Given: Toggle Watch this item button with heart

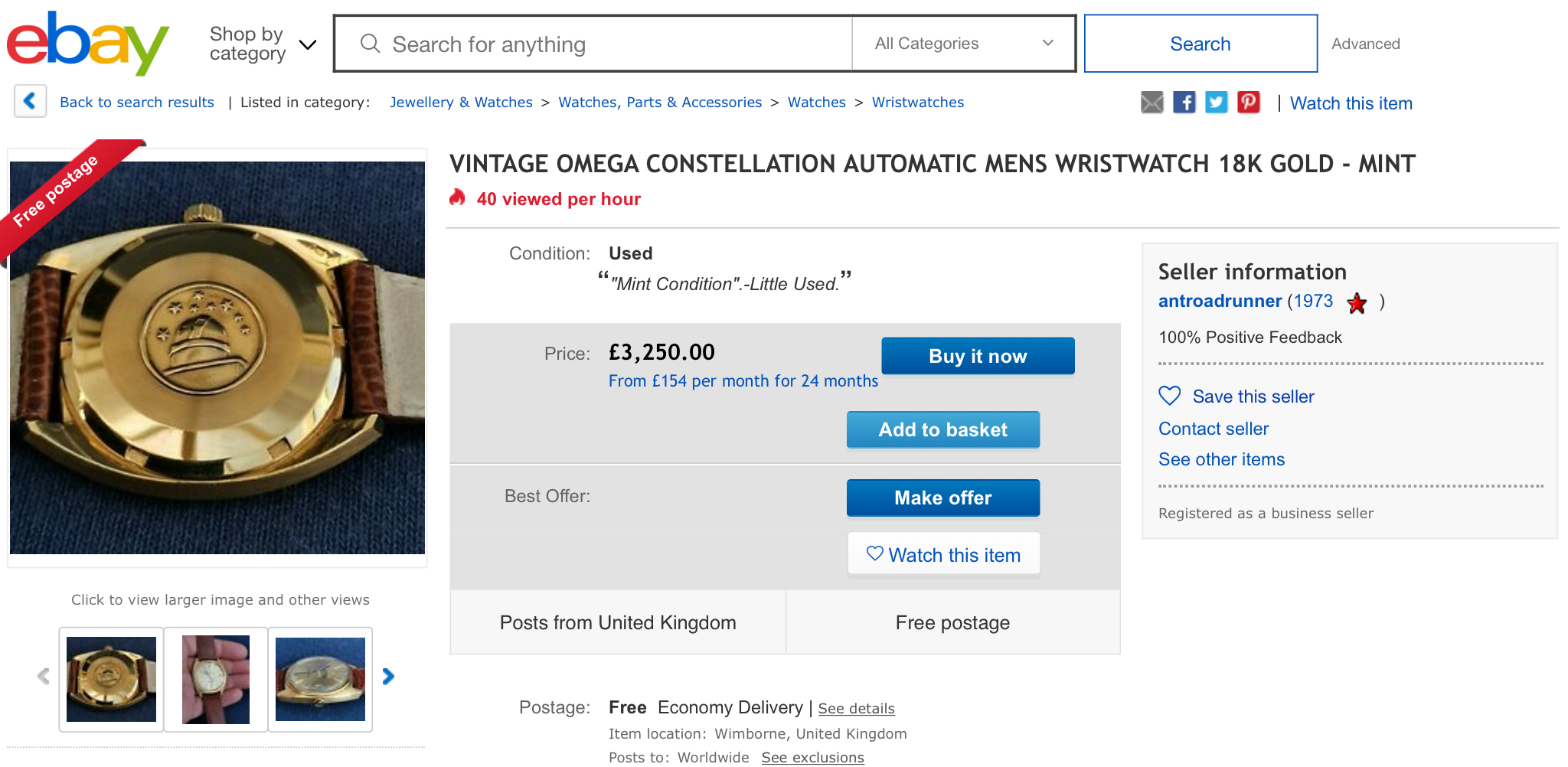Looking at the screenshot, I should pyautogui.click(x=943, y=554).
